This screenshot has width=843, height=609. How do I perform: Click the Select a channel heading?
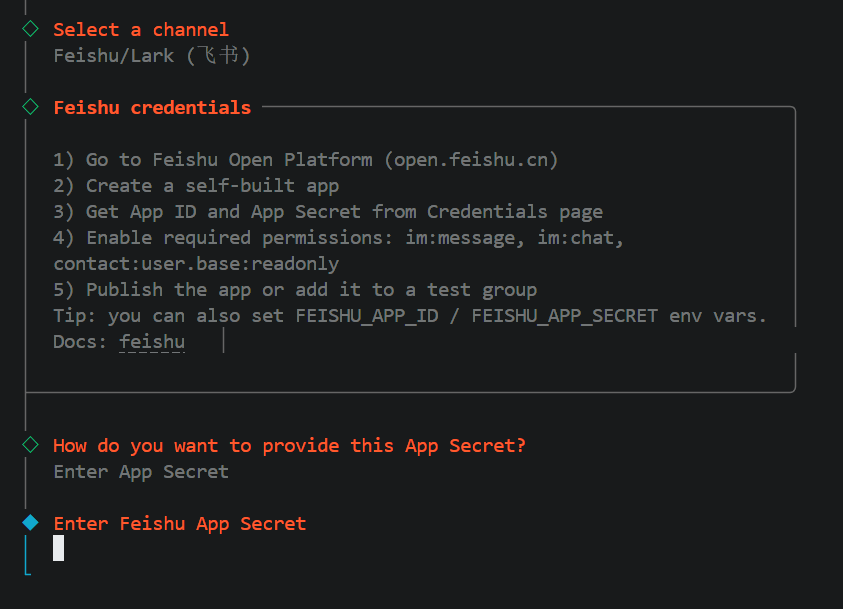(141, 30)
